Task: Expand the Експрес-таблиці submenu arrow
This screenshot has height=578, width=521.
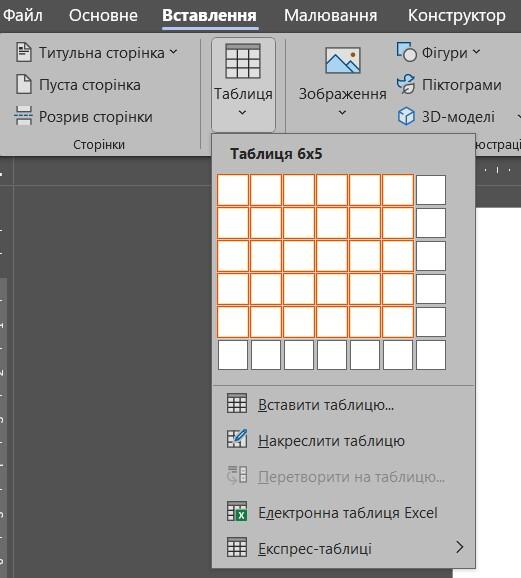Action: tap(459, 547)
